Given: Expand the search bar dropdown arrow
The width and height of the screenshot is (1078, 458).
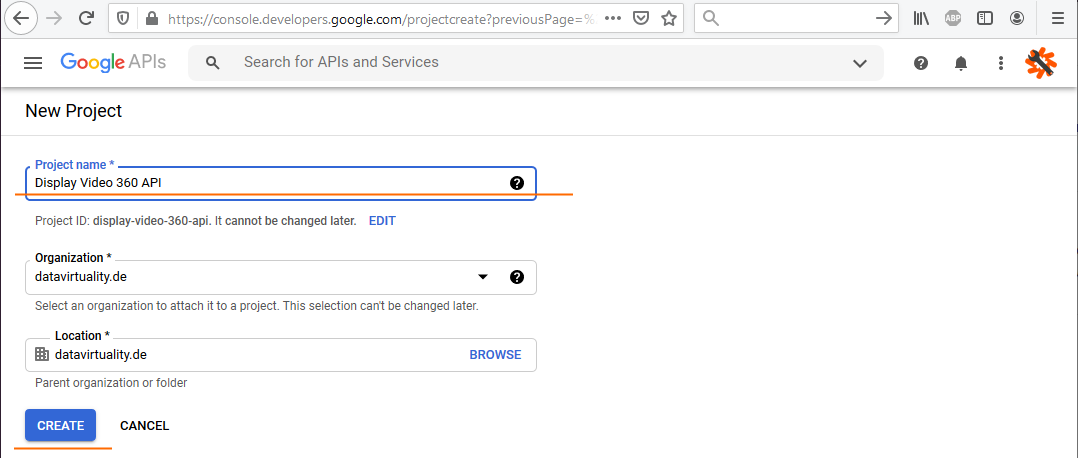Looking at the screenshot, I should coord(860,63).
